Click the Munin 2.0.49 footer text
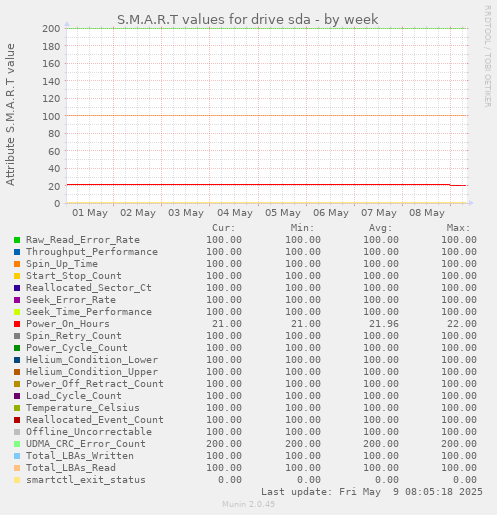The width and height of the screenshot is (497, 515). coord(249,504)
